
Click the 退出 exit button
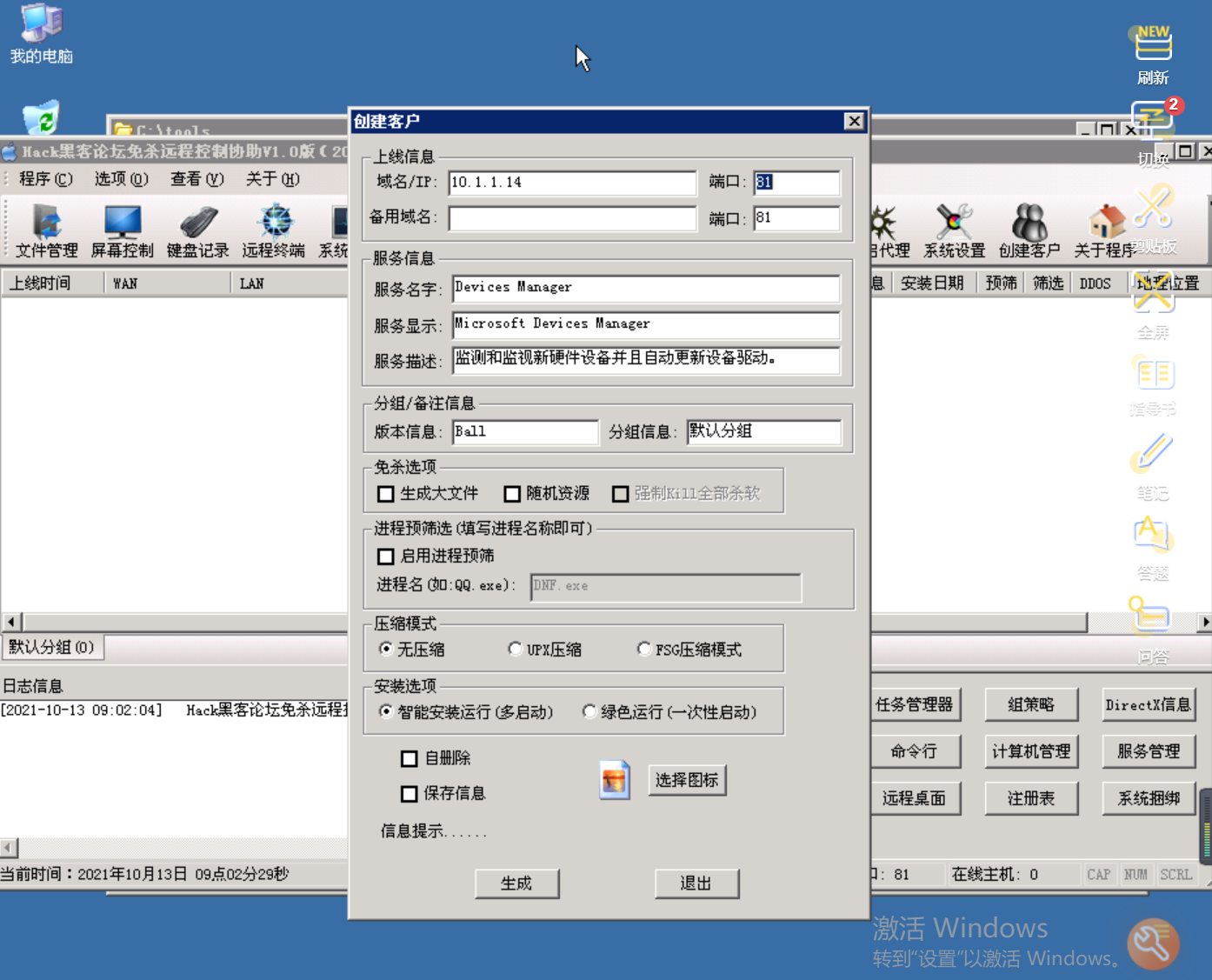pos(696,883)
